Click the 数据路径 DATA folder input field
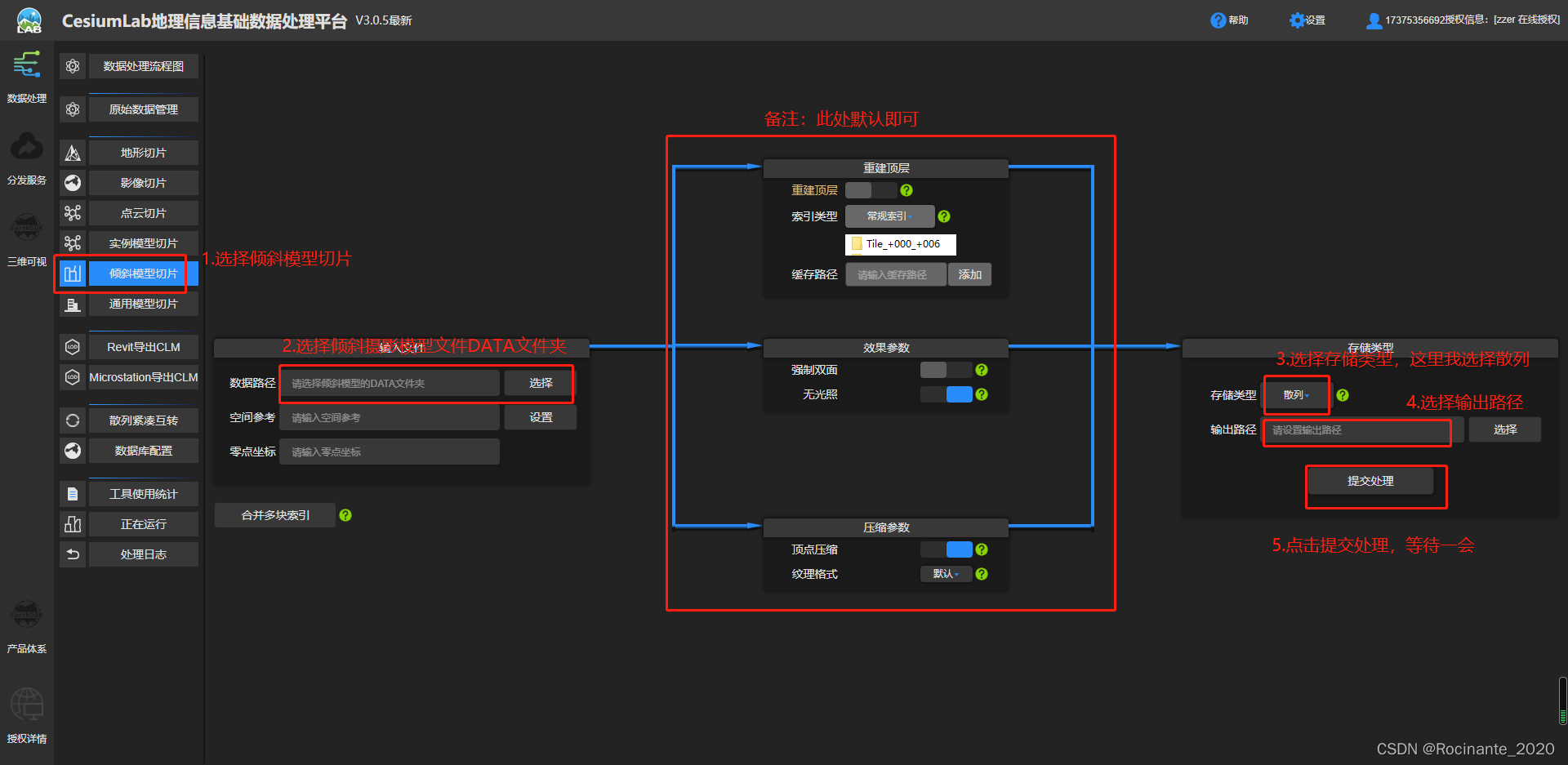This screenshot has width=1568, height=765. click(390, 383)
